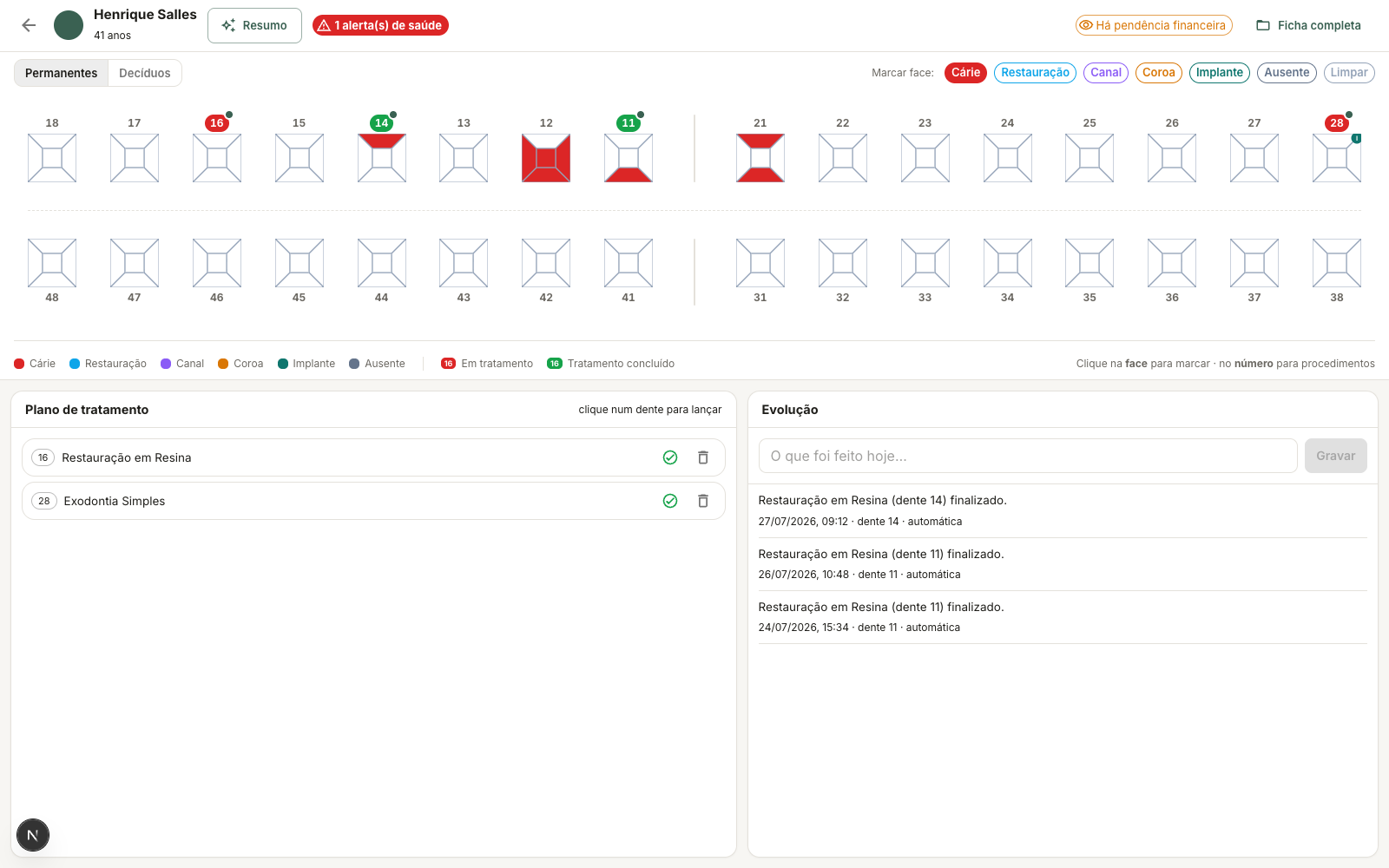This screenshot has height=868, width=1389.
Task: Click tooth 38 diagram center face
Action: (1337, 263)
